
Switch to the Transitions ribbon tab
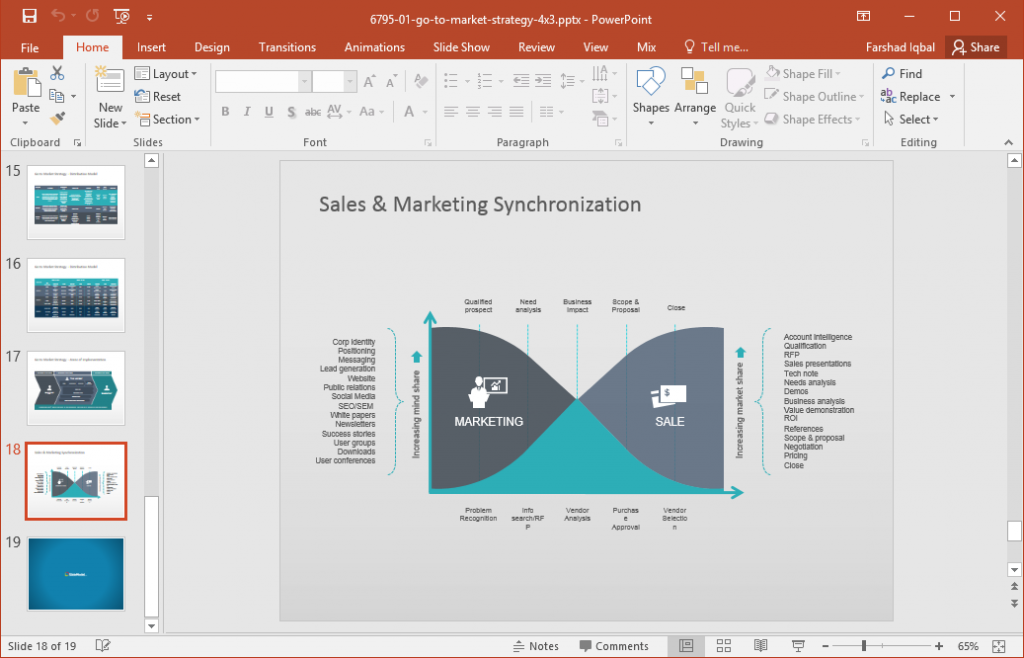coord(287,47)
